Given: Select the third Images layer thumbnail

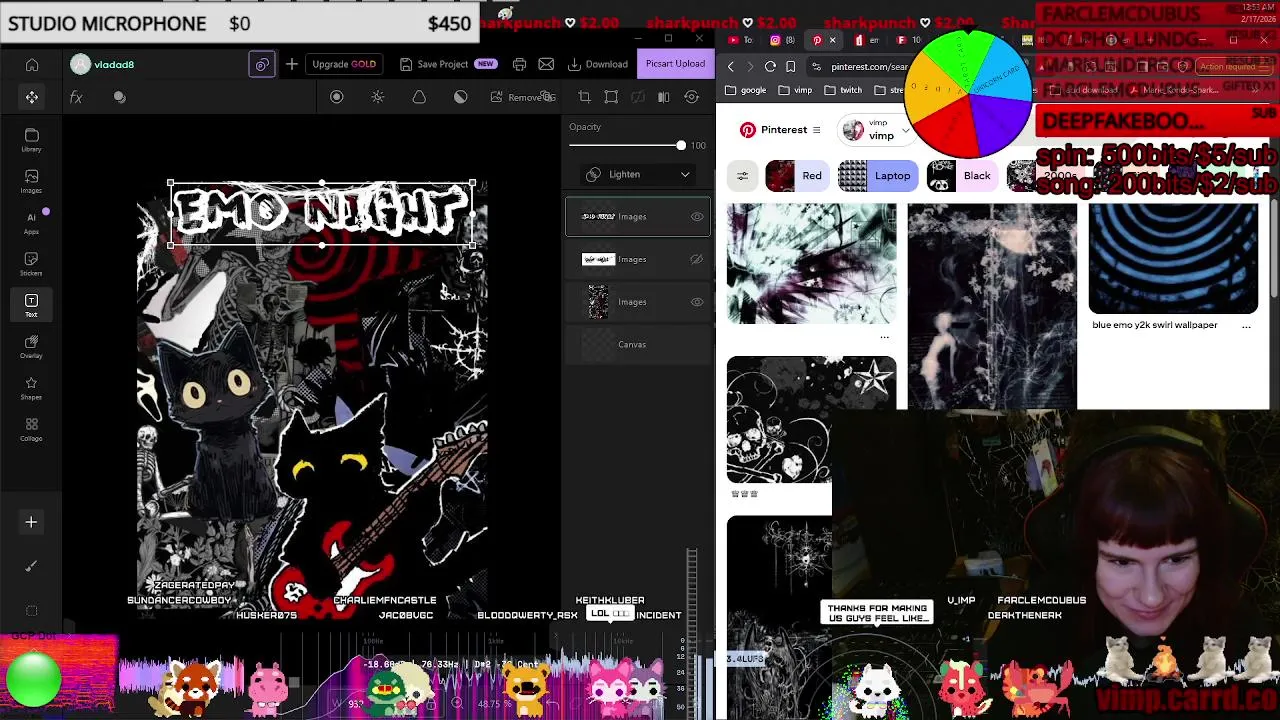Looking at the screenshot, I should pyautogui.click(x=598, y=302).
